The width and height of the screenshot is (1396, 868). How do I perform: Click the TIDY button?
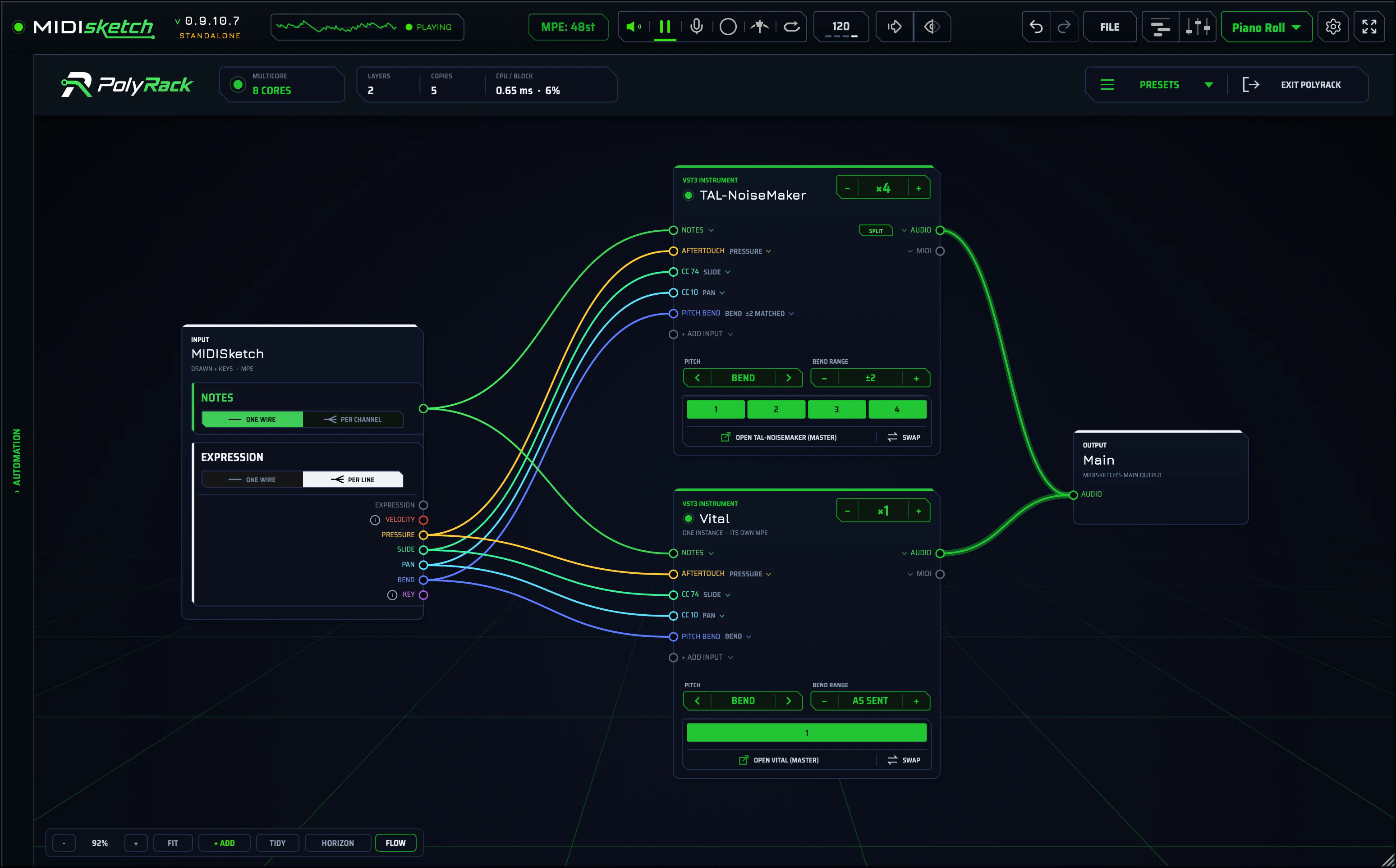(x=277, y=843)
